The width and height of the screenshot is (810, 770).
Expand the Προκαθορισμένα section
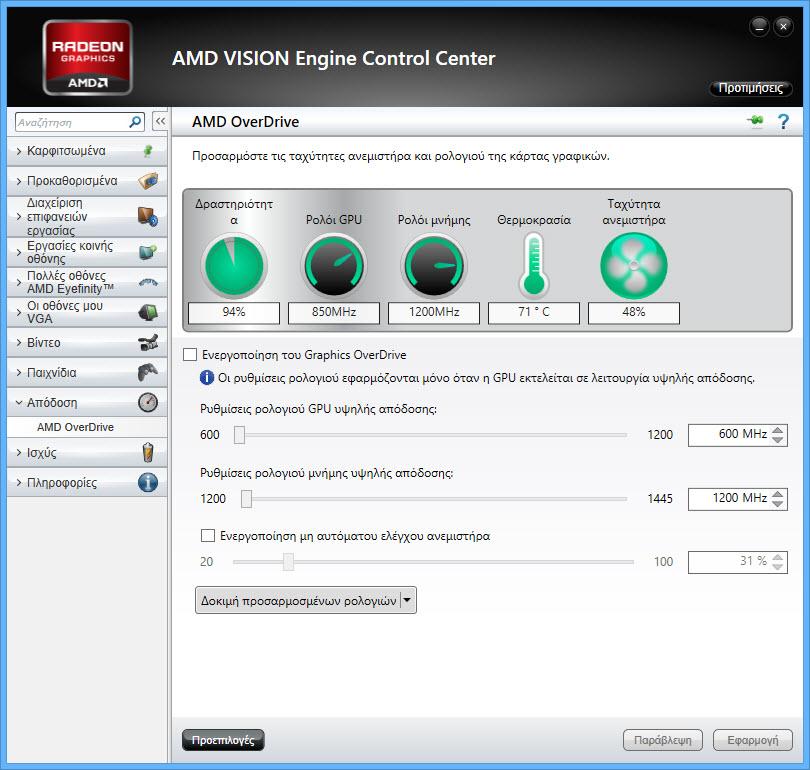click(19, 181)
